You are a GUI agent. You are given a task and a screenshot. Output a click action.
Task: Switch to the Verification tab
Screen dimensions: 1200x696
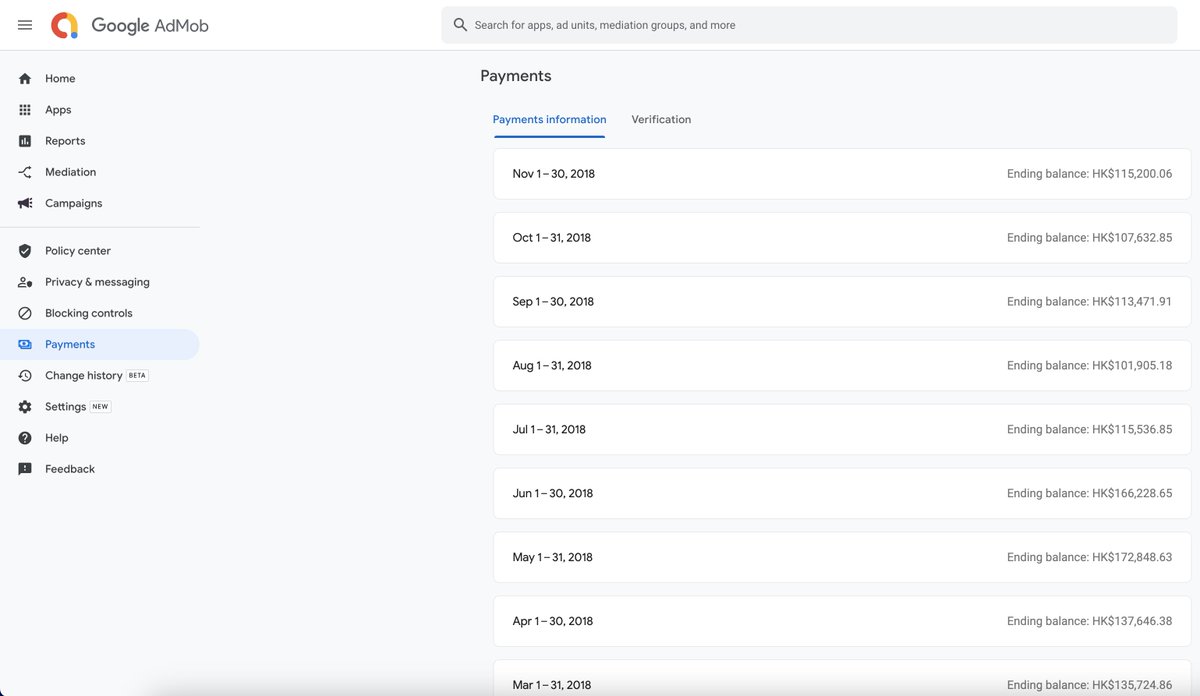pyautogui.click(x=660, y=119)
